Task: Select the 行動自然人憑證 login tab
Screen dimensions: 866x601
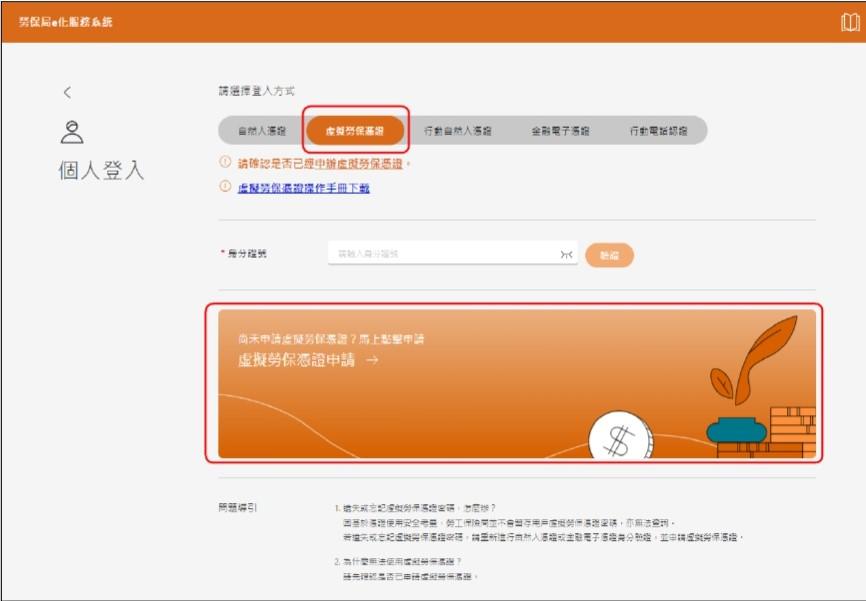Action: coord(458,131)
